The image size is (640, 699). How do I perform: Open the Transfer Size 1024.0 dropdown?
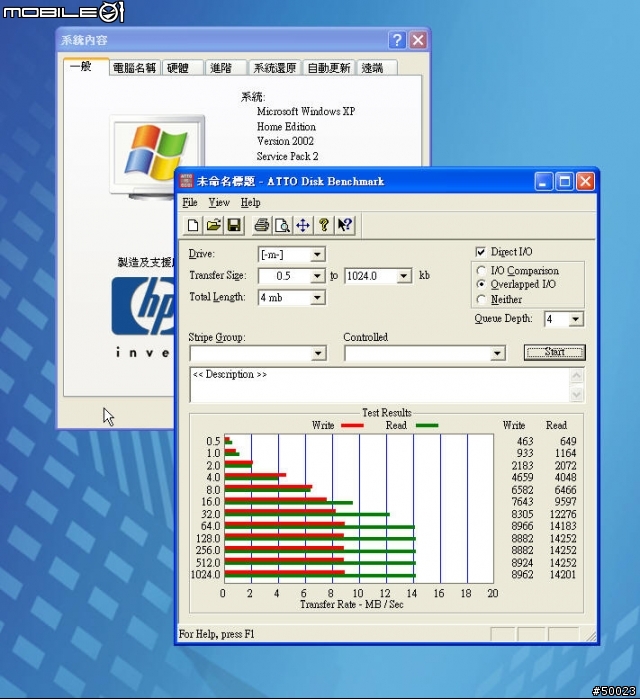tap(403, 276)
